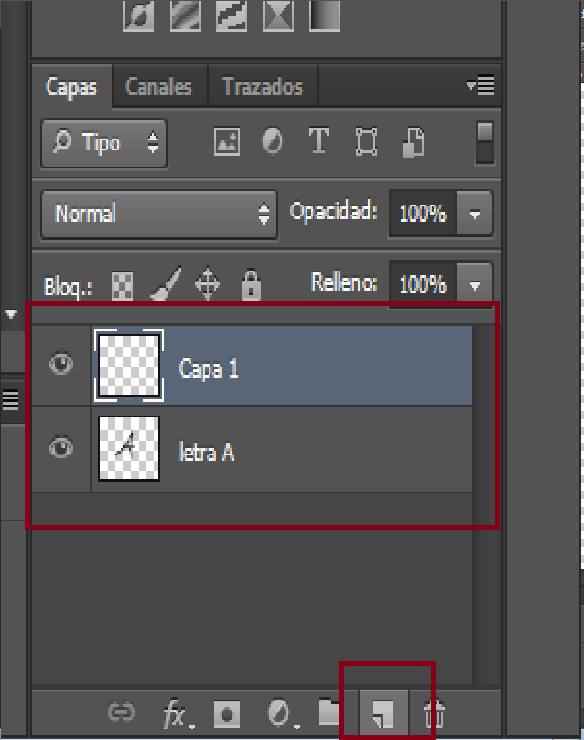Filter layers by smart objects icon
584x740 pixels.
coord(414,142)
